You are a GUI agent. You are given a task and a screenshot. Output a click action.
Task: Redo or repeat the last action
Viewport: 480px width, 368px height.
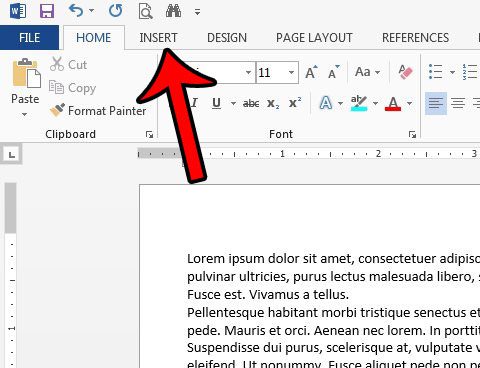click(116, 11)
